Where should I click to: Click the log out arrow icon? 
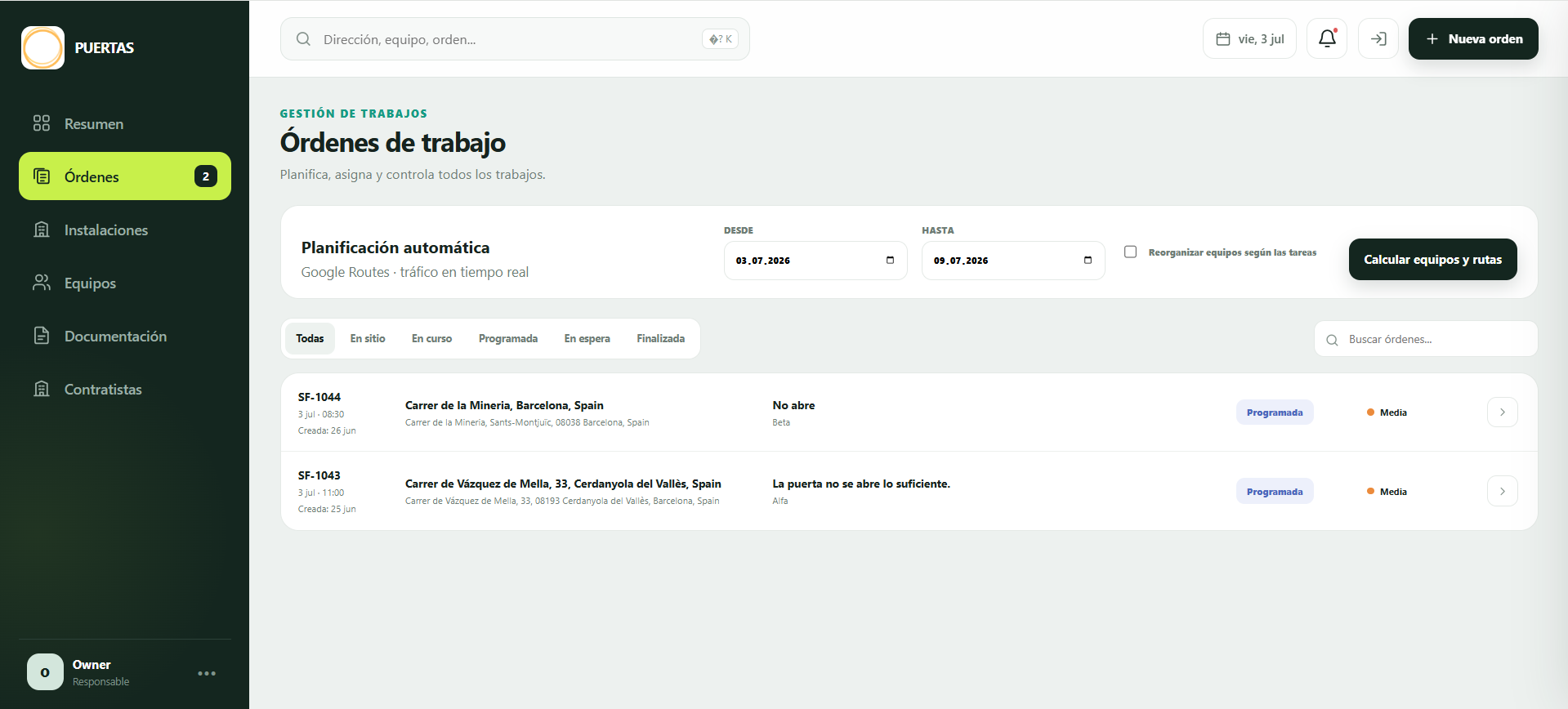[1378, 38]
